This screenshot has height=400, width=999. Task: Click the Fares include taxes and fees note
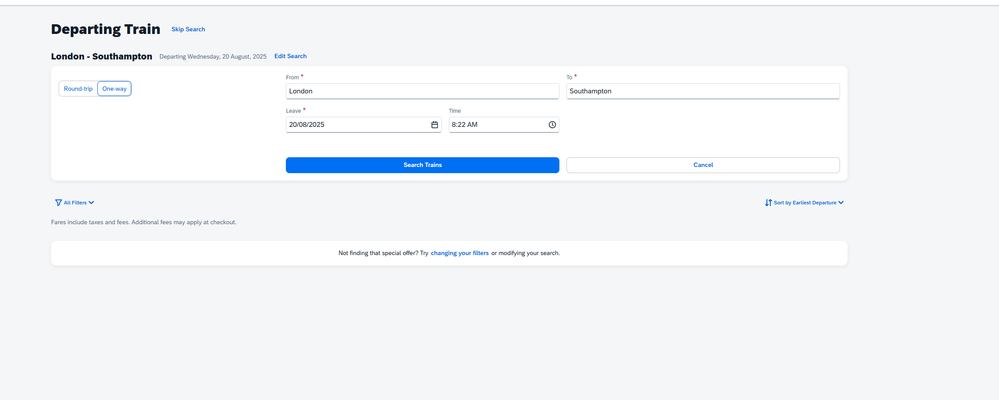[143, 222]
